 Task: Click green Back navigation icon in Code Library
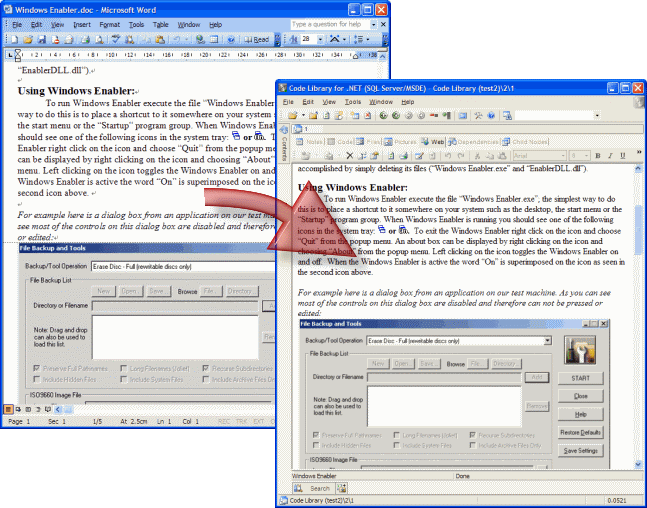[x=383, y=116]
